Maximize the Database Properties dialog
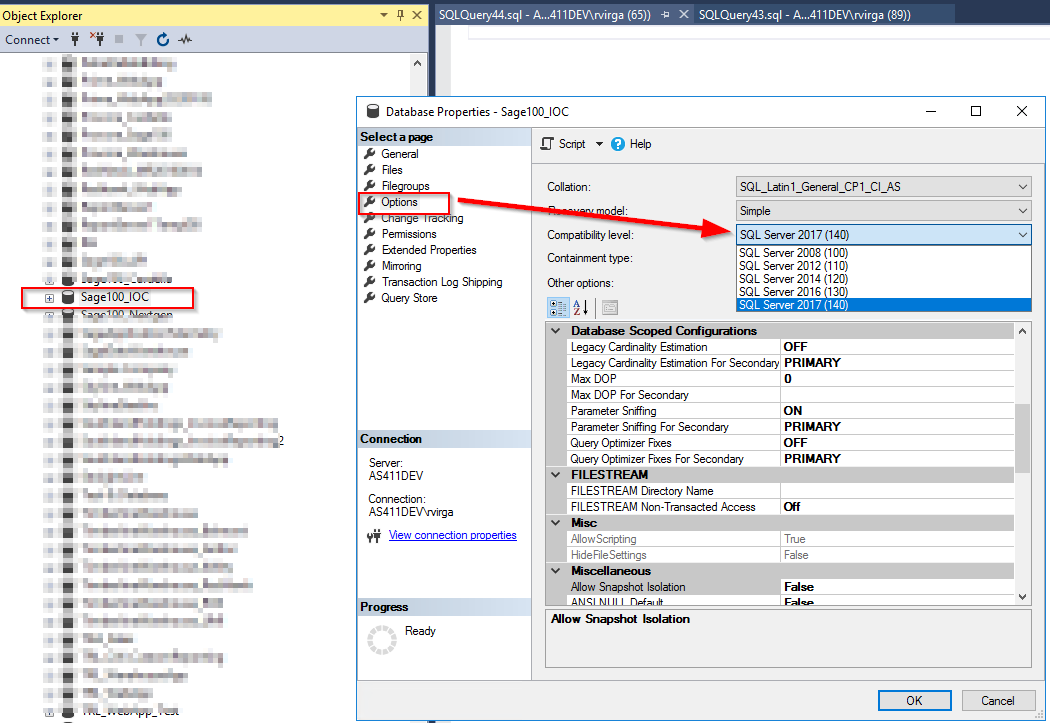Screen dimensions: 1050x723 976,111
